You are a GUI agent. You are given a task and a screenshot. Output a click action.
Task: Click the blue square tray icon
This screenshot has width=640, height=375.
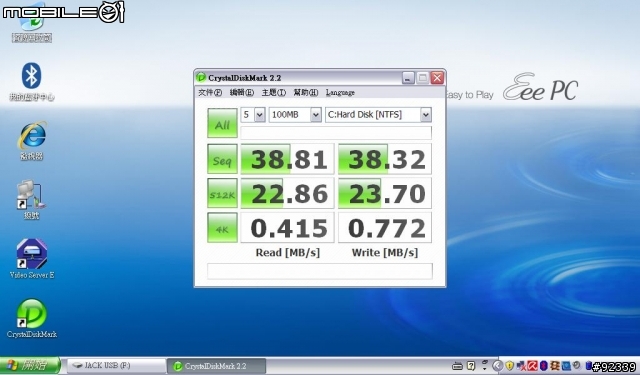(x=566, y=366)
